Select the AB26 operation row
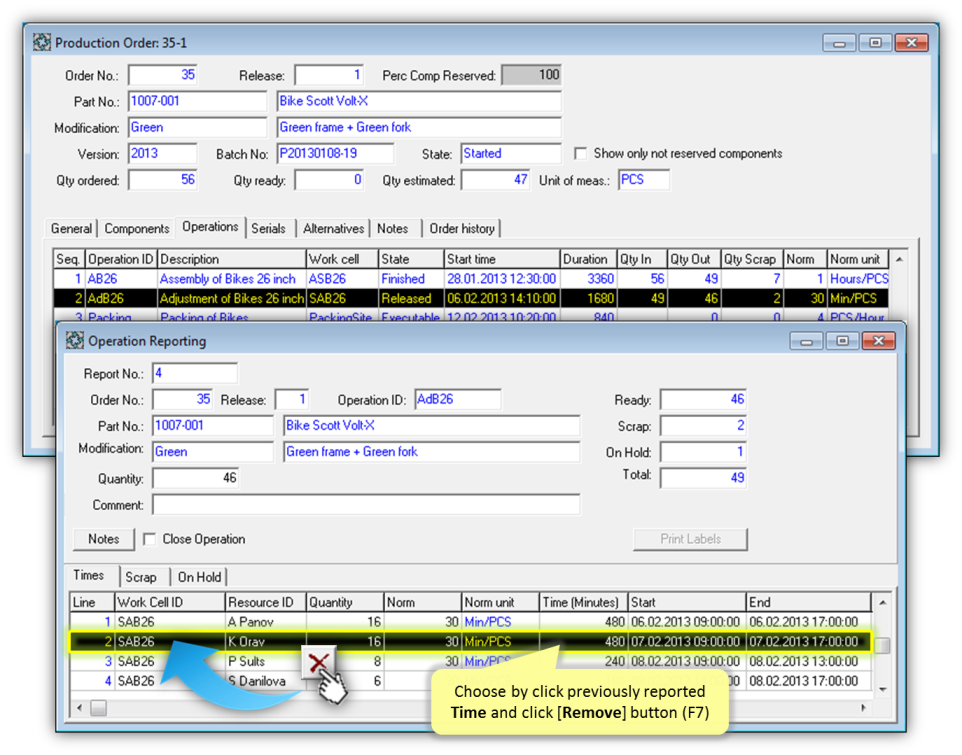The height and width of the screenshot is (755, 962). point(471,278)
